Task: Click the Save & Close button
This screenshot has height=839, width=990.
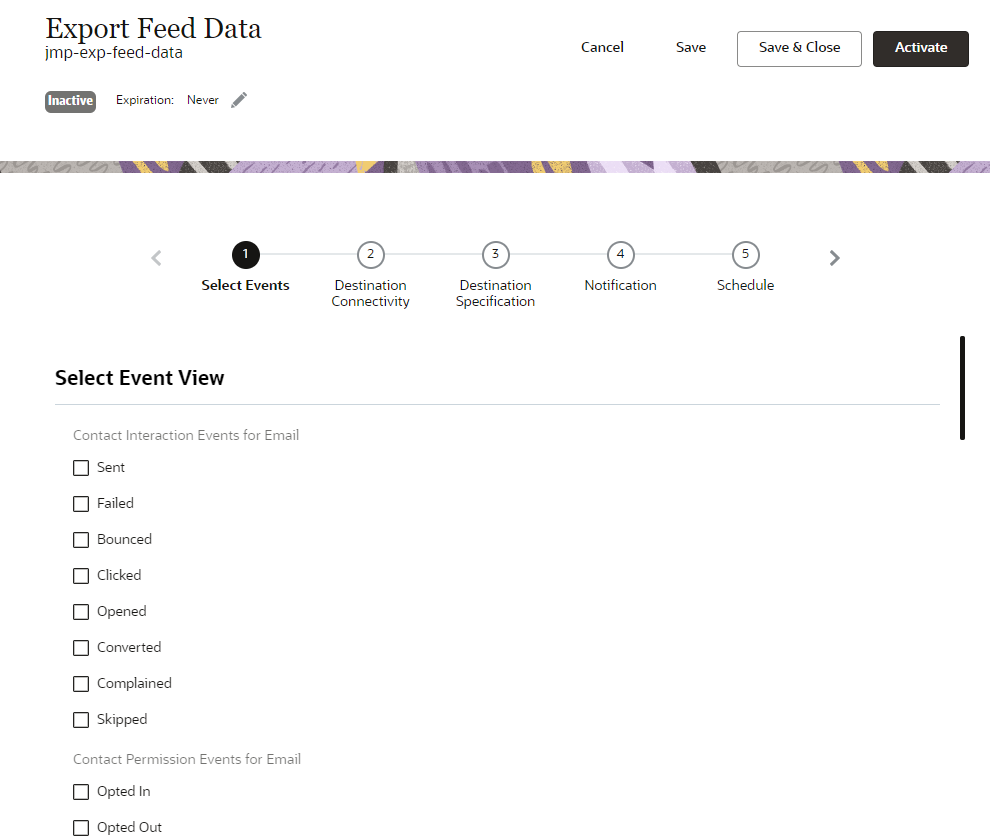Action: click(x=799, y=48)
